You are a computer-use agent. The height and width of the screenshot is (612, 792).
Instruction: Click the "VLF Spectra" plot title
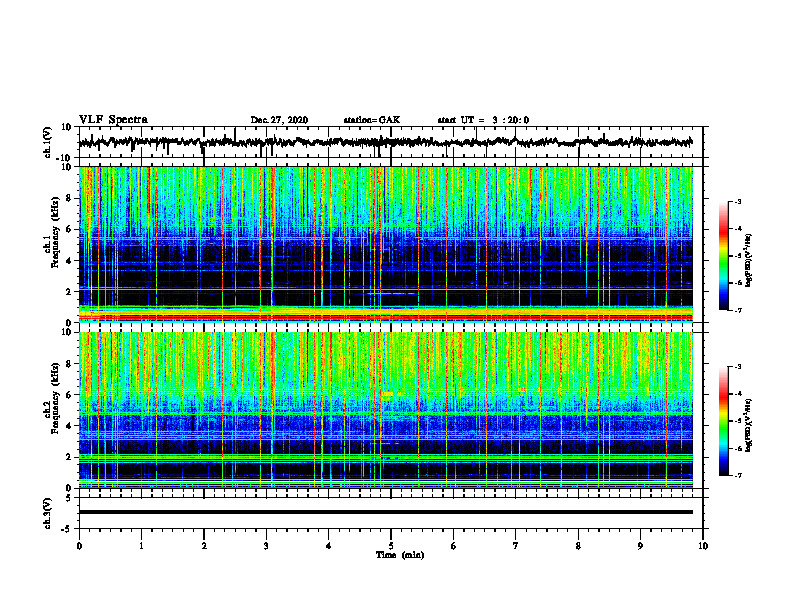(x=113, y=120)
